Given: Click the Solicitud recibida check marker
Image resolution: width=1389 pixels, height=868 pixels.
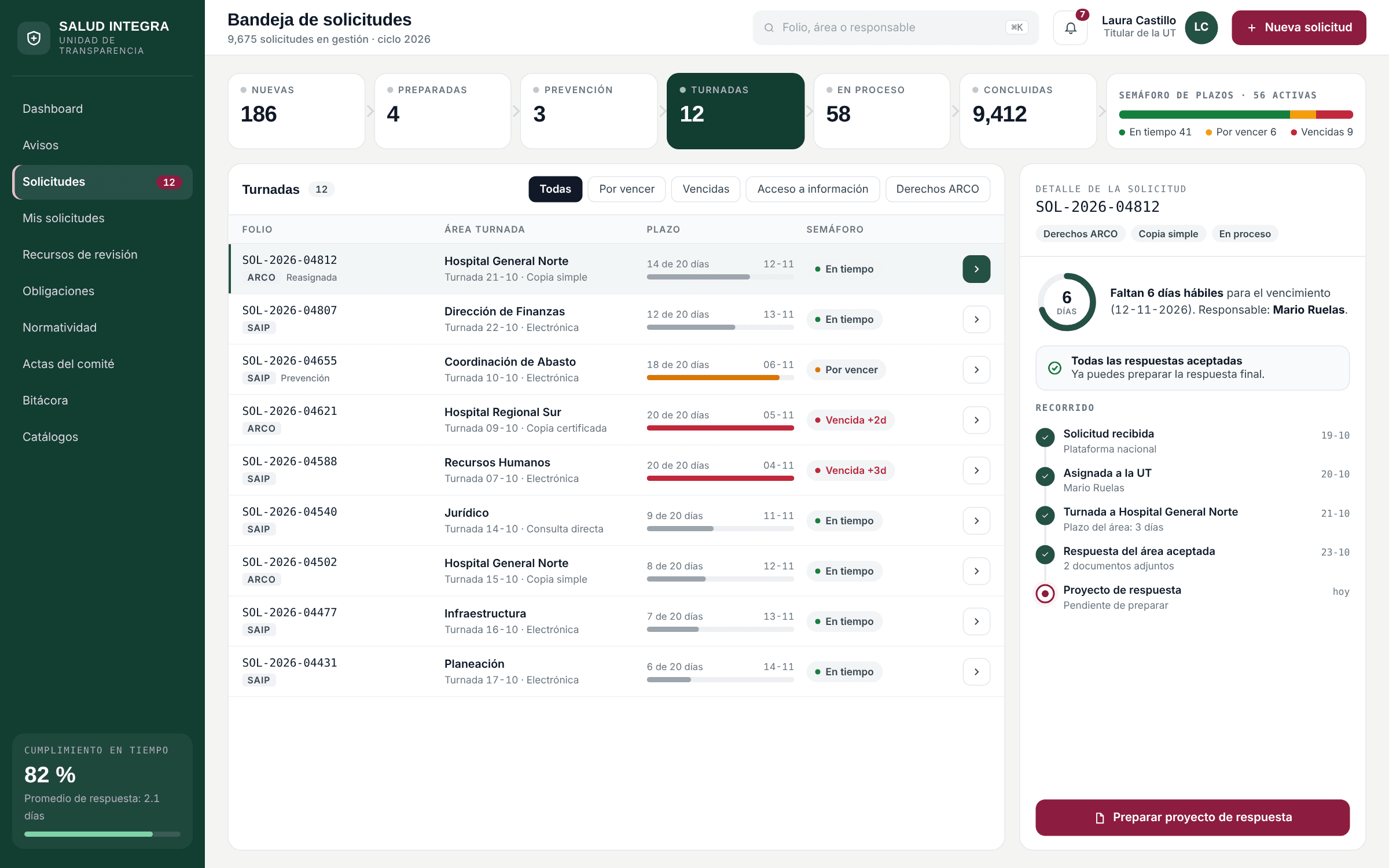Looking at the screenshot, I should [1045, 438].
